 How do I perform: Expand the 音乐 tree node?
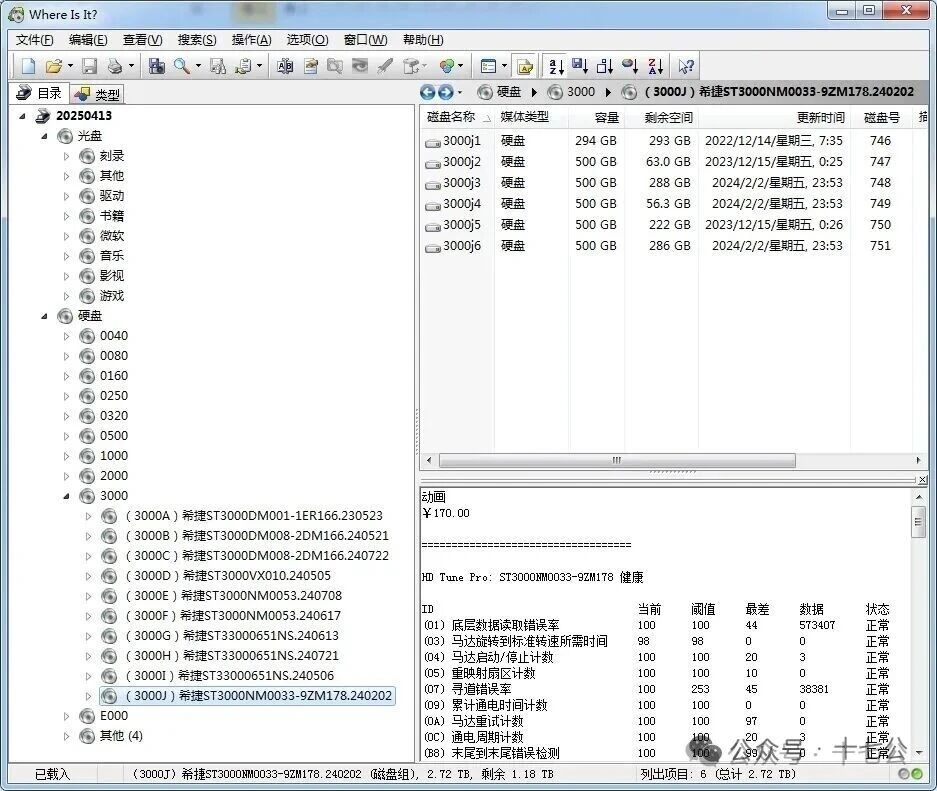[67, 256]
